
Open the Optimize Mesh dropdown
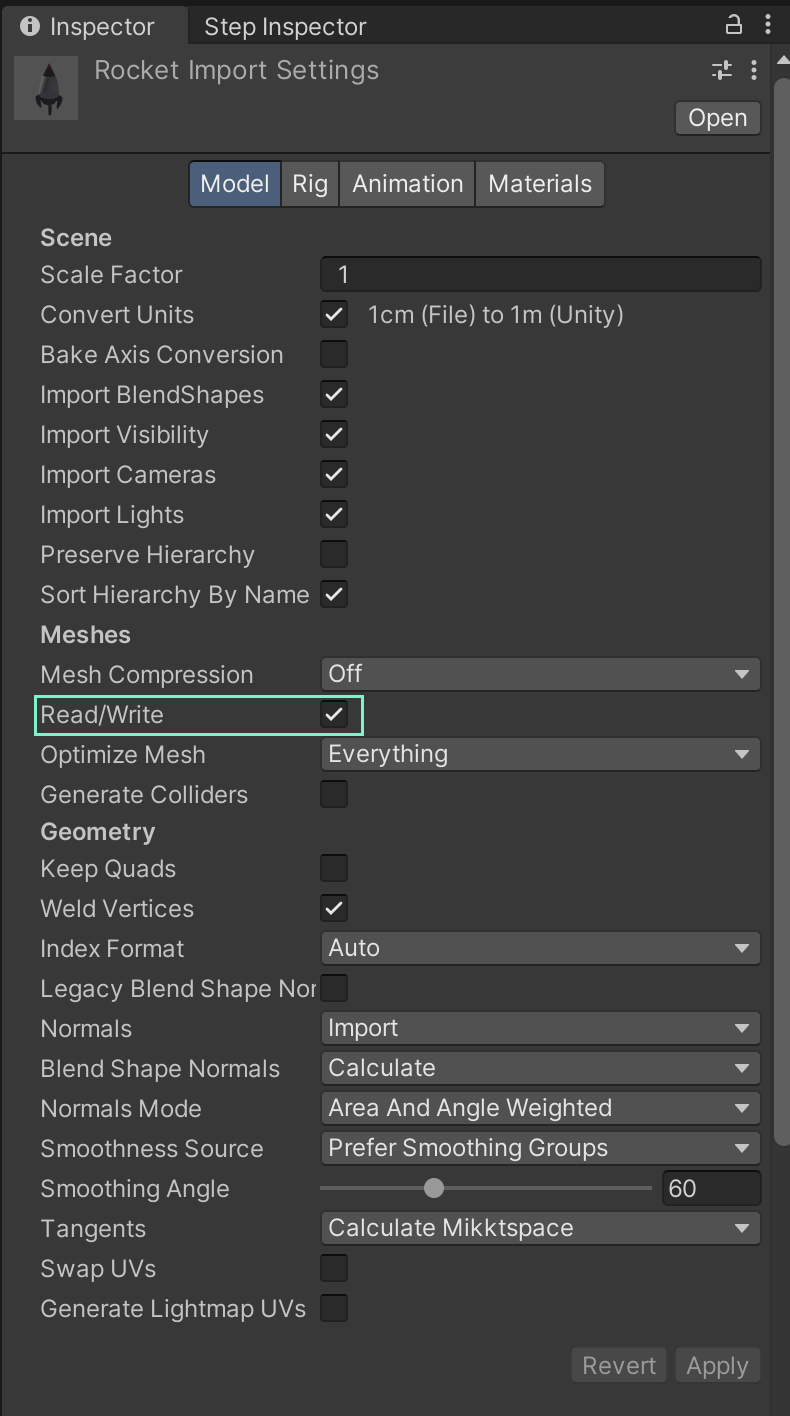(x=540, y=754)
